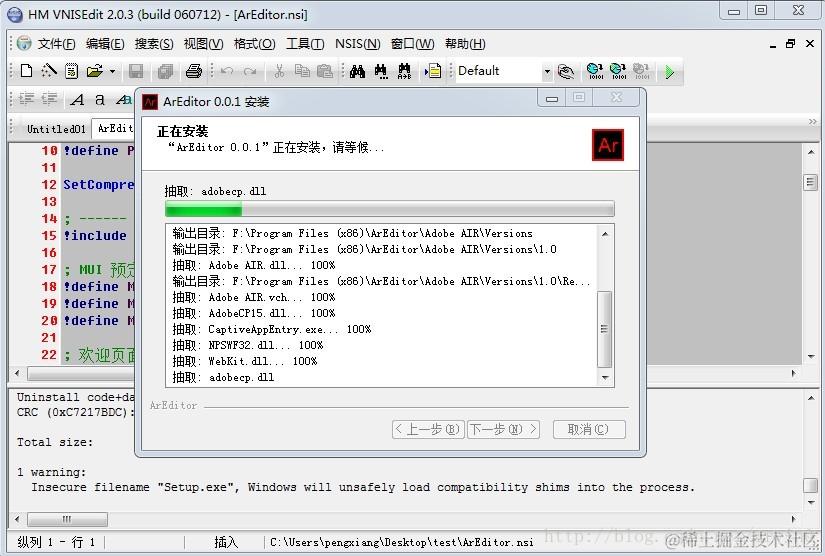The image size is (825, 556).
Task: Click the compiler output horizontal scrollbar thumb
Action: pyautogui.click(x=67, y=519)
